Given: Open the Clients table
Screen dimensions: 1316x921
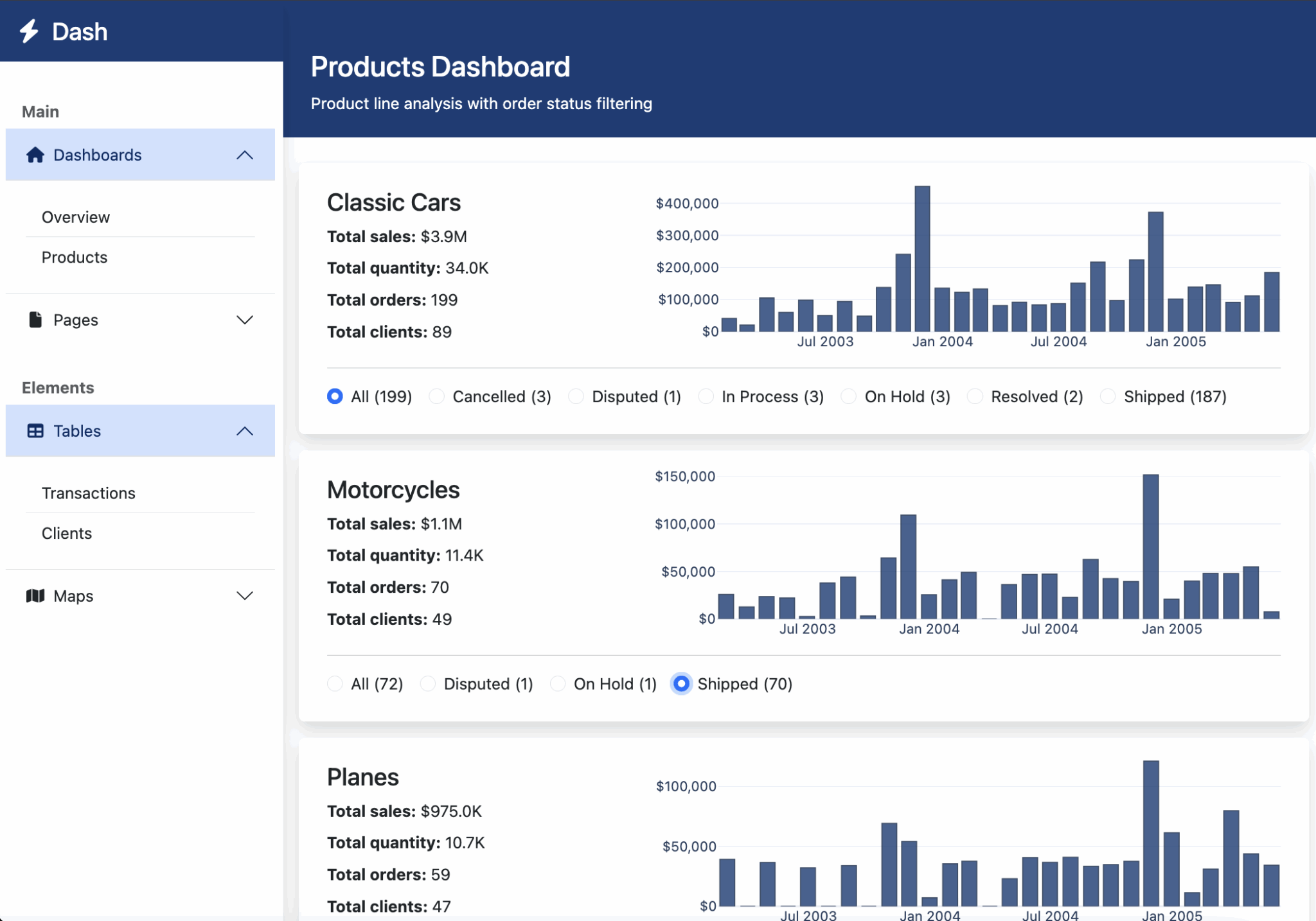Looking at the screenshot, I should [x=67, y=533].
